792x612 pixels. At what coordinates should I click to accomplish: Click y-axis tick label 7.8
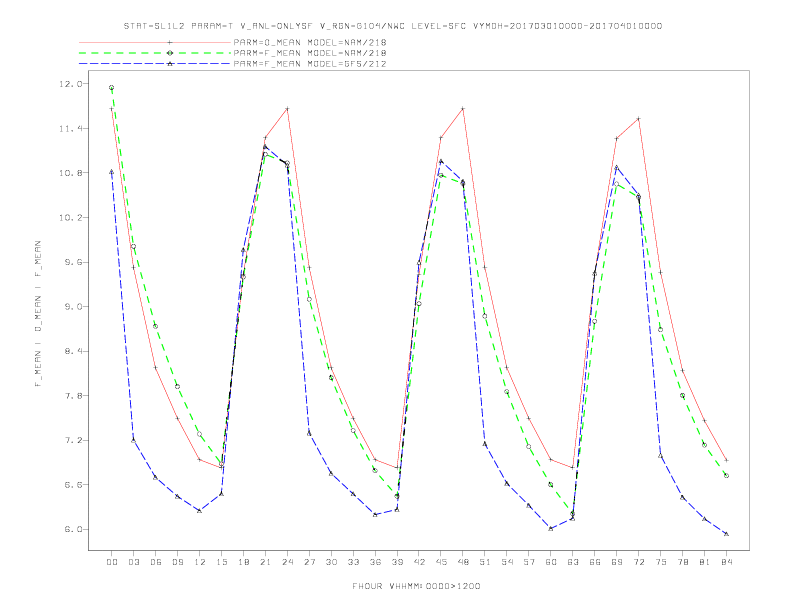72,396
